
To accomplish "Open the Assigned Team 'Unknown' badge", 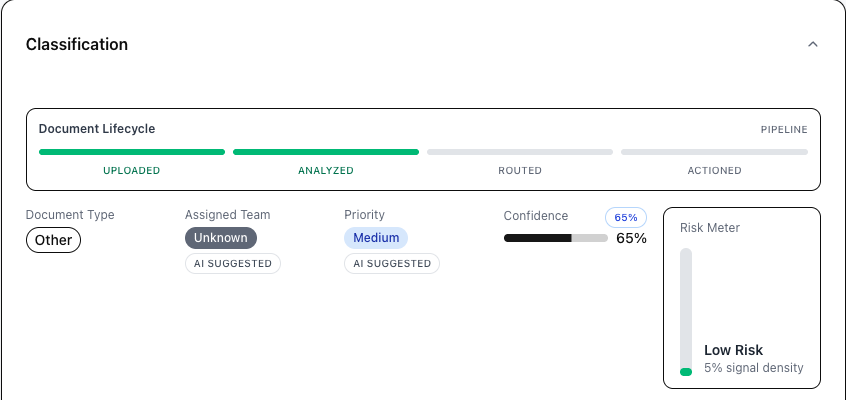I will coord(221,238).
